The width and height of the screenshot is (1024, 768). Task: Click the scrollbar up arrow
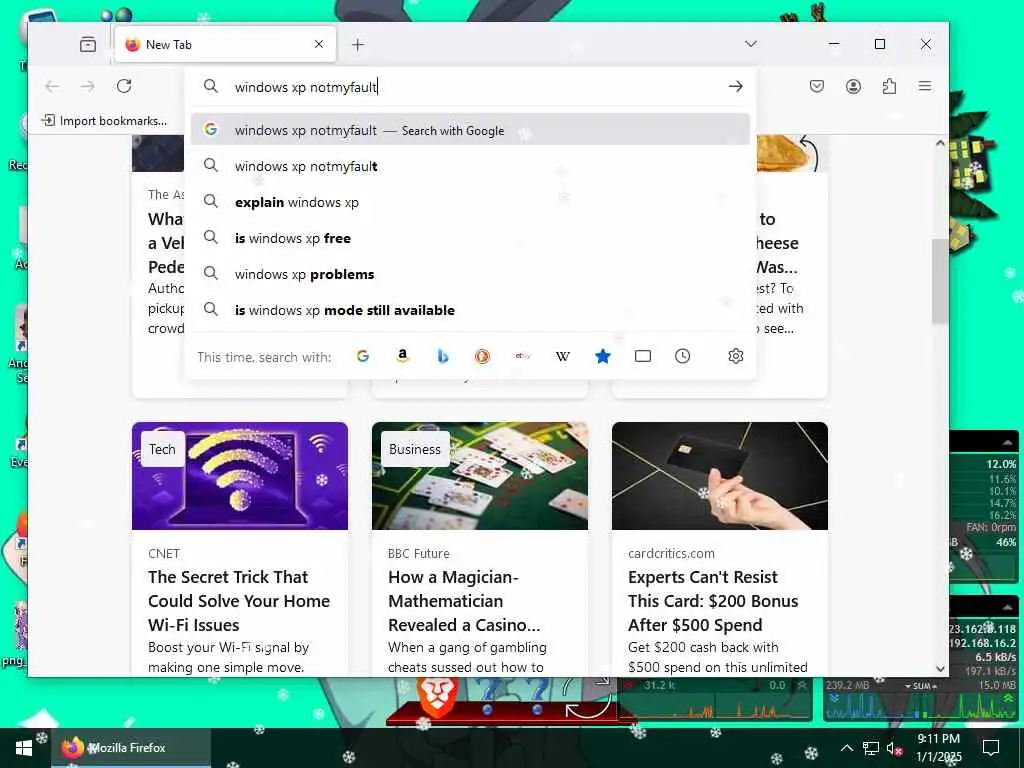point(940,143)
